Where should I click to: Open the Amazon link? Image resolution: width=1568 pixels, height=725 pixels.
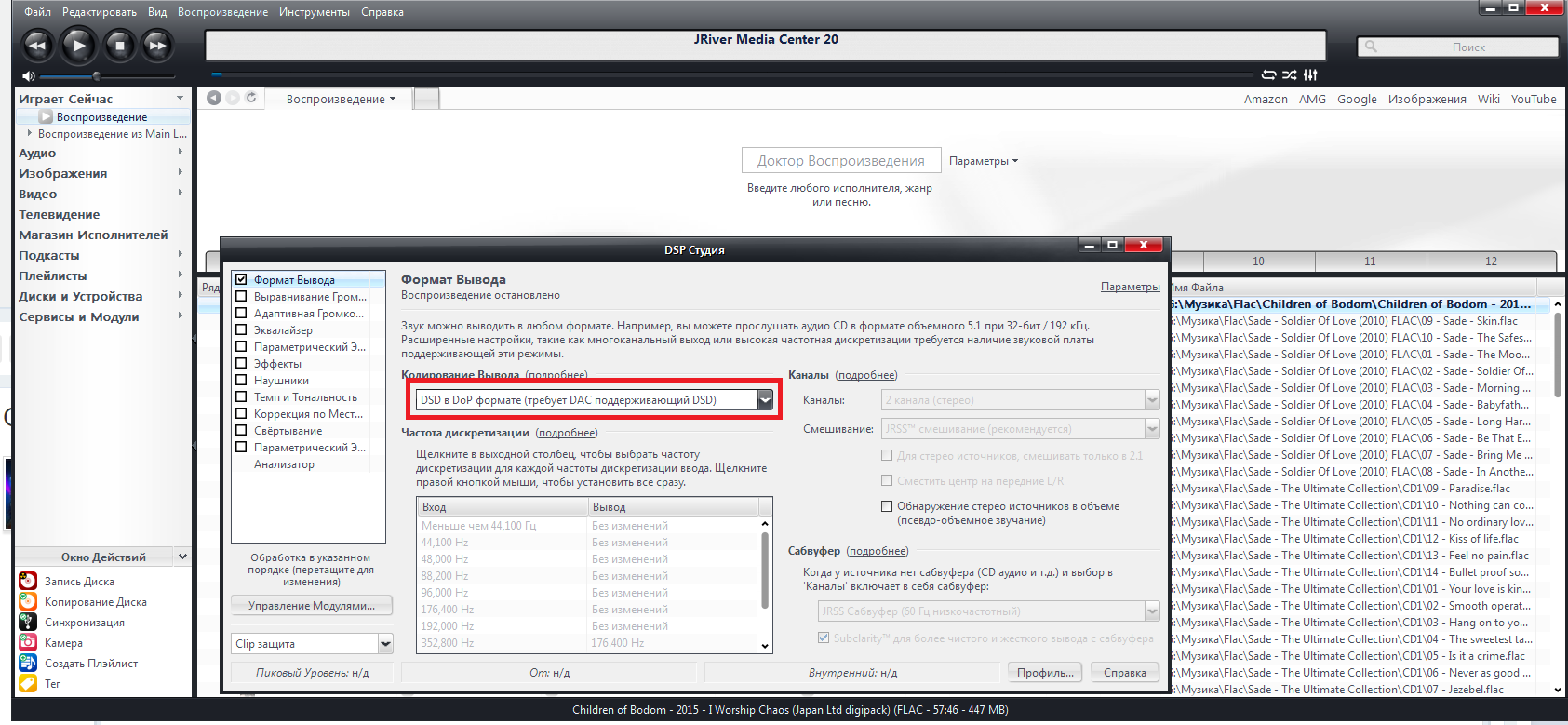(1266, 99)
